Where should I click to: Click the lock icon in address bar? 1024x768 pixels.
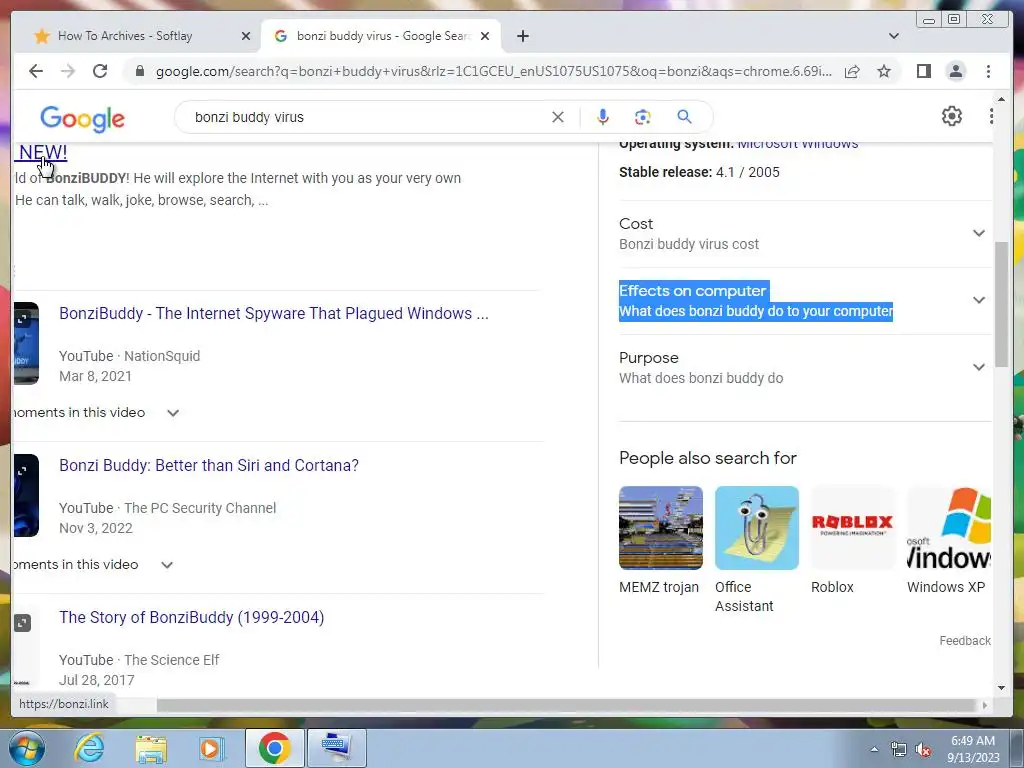click(x=139, y=71)
